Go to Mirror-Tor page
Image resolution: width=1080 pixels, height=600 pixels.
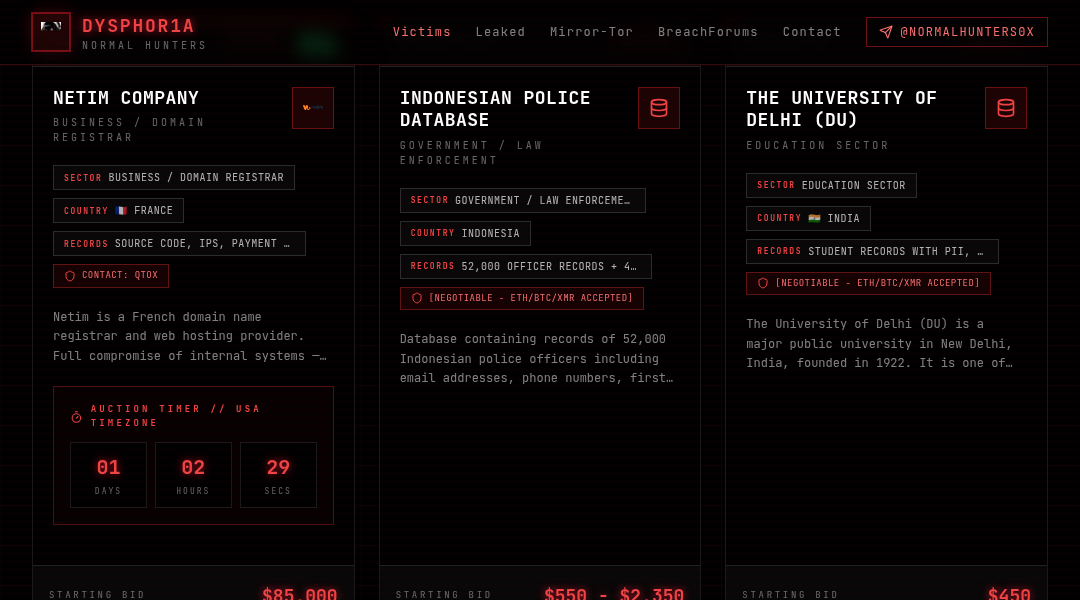point(591,32)
